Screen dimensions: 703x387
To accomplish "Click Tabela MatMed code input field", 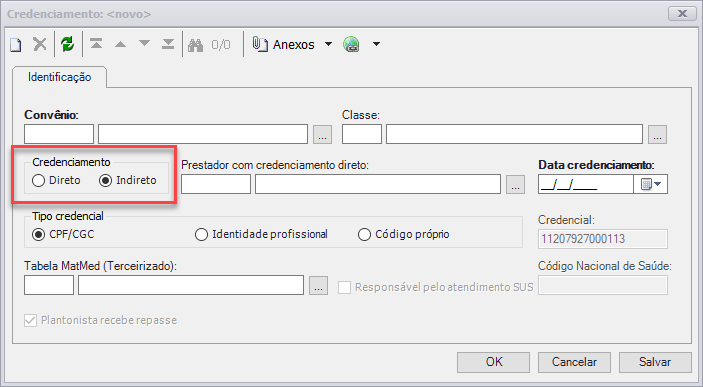I will pyautogui.click(x=49, y=285).
